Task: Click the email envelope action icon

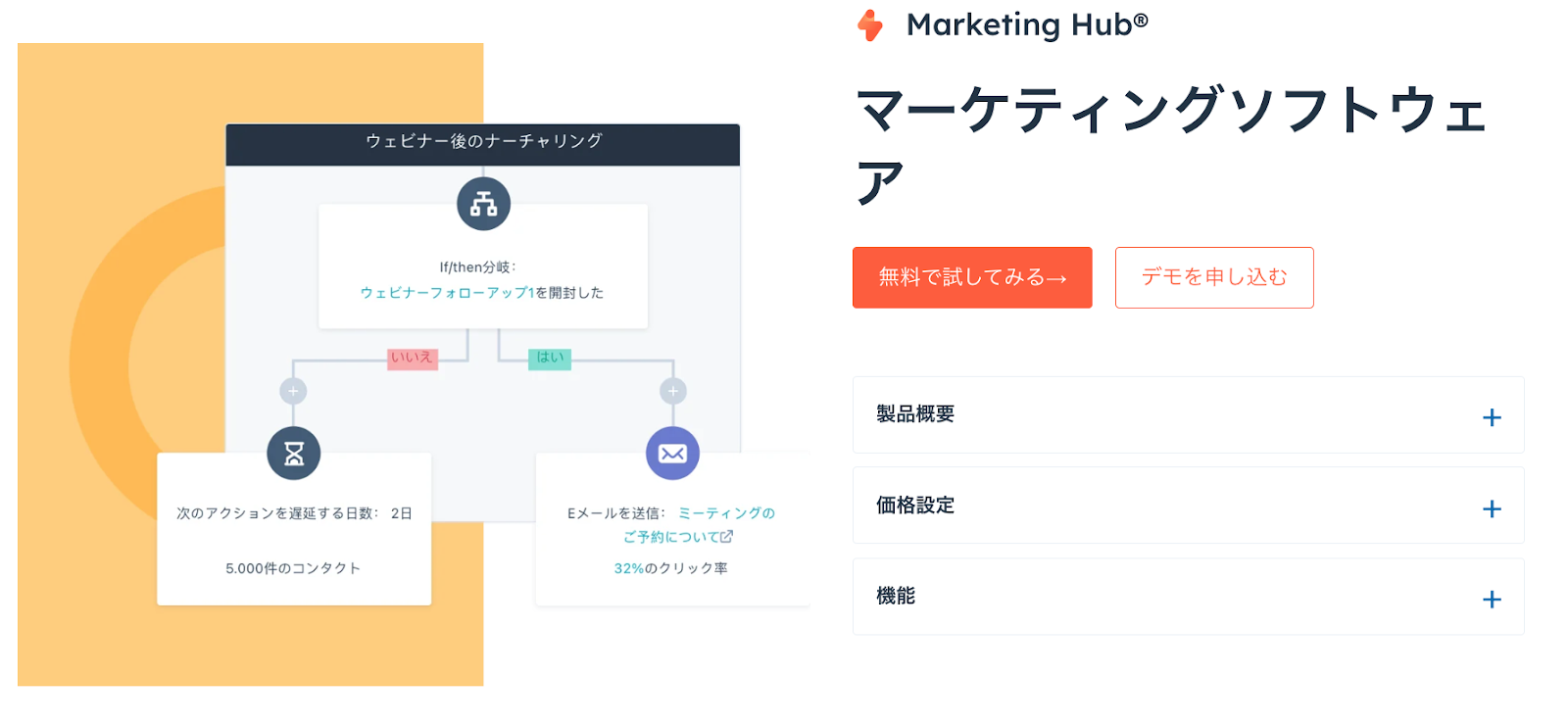Action: pos(672,453)
